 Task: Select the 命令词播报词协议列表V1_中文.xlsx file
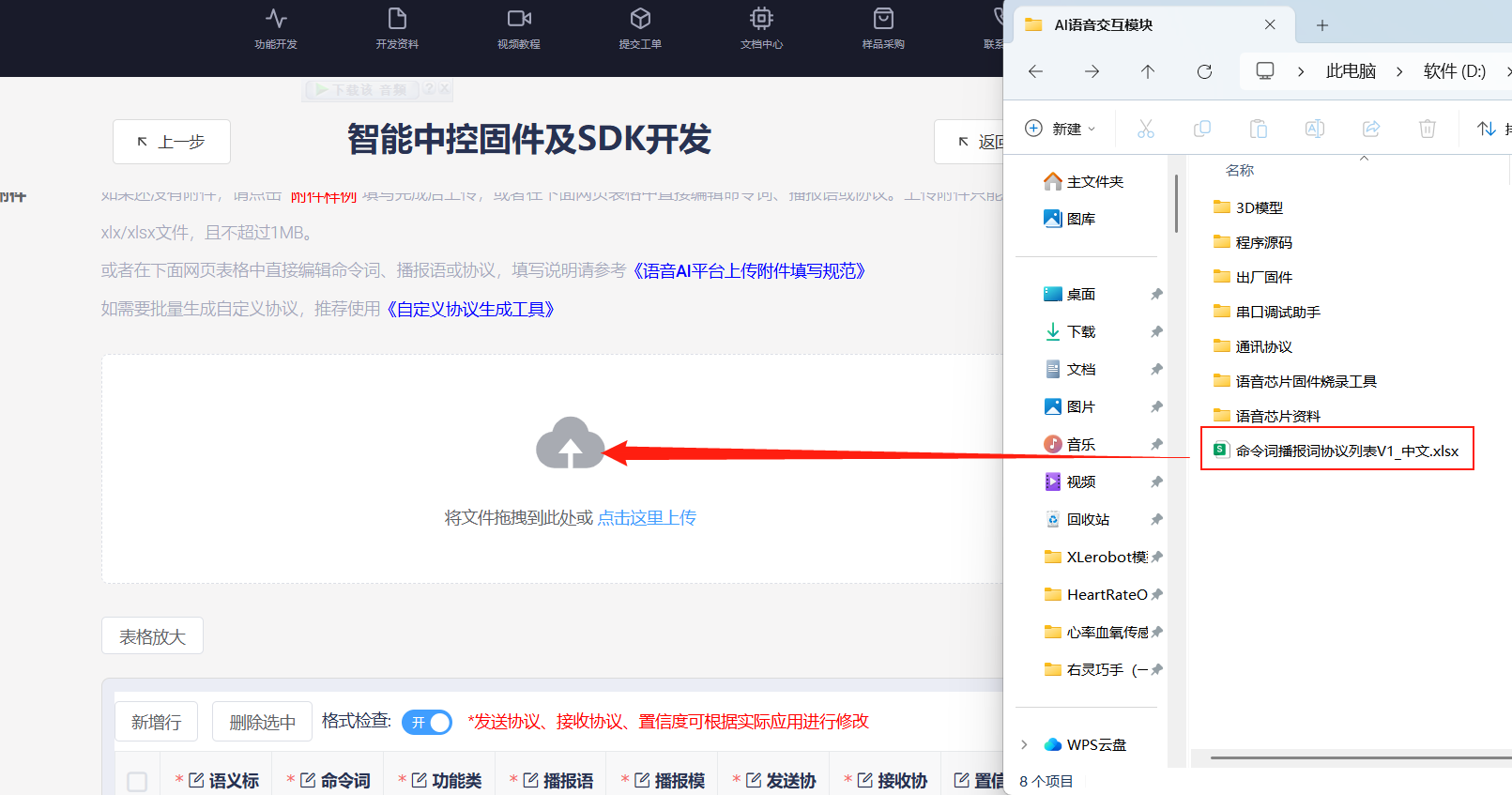click(1337, 451)
